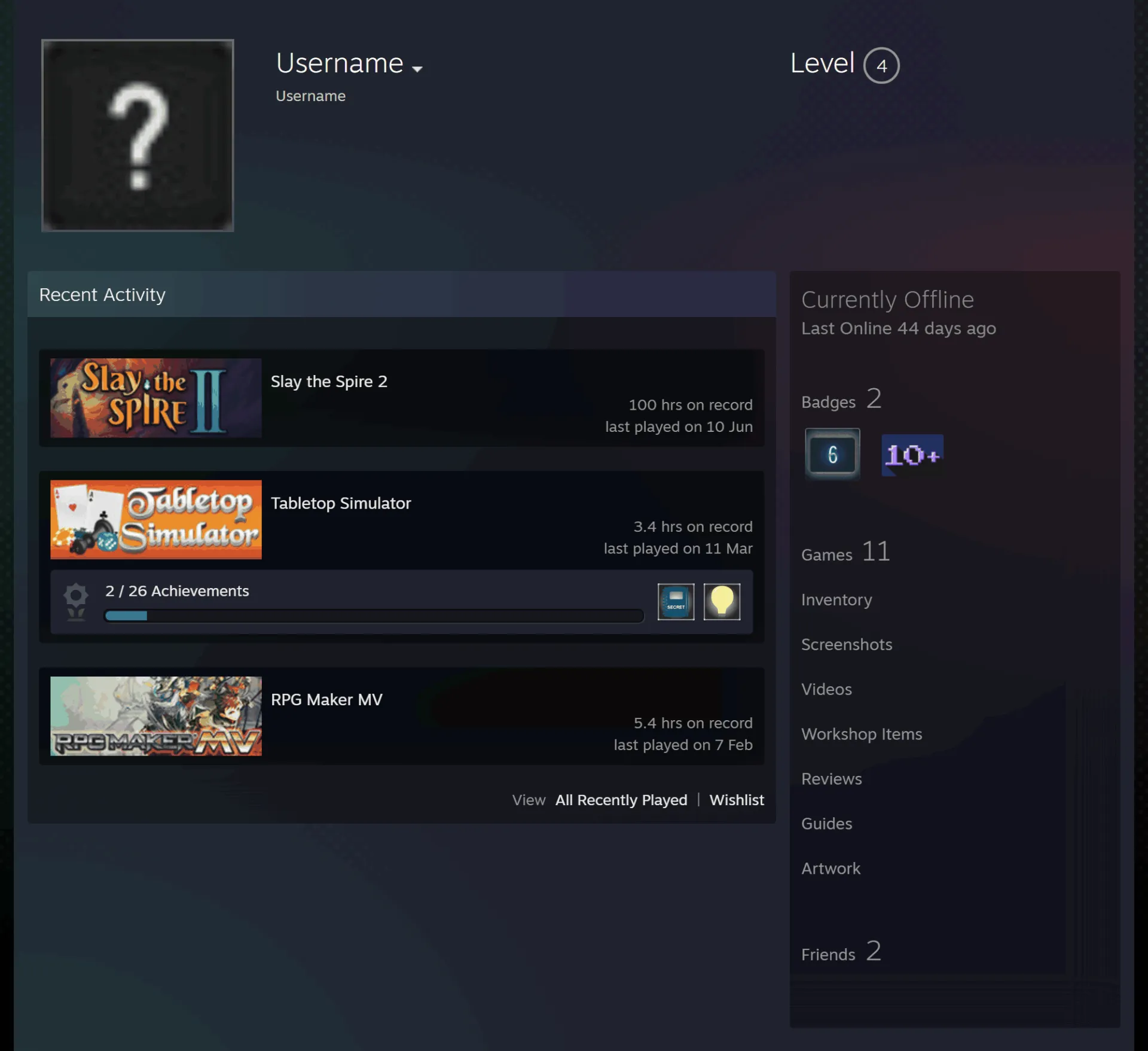The height and width of the screenshot is (1051, 1148).
Task: Open the Wishlist link
Action: point(737,800)
